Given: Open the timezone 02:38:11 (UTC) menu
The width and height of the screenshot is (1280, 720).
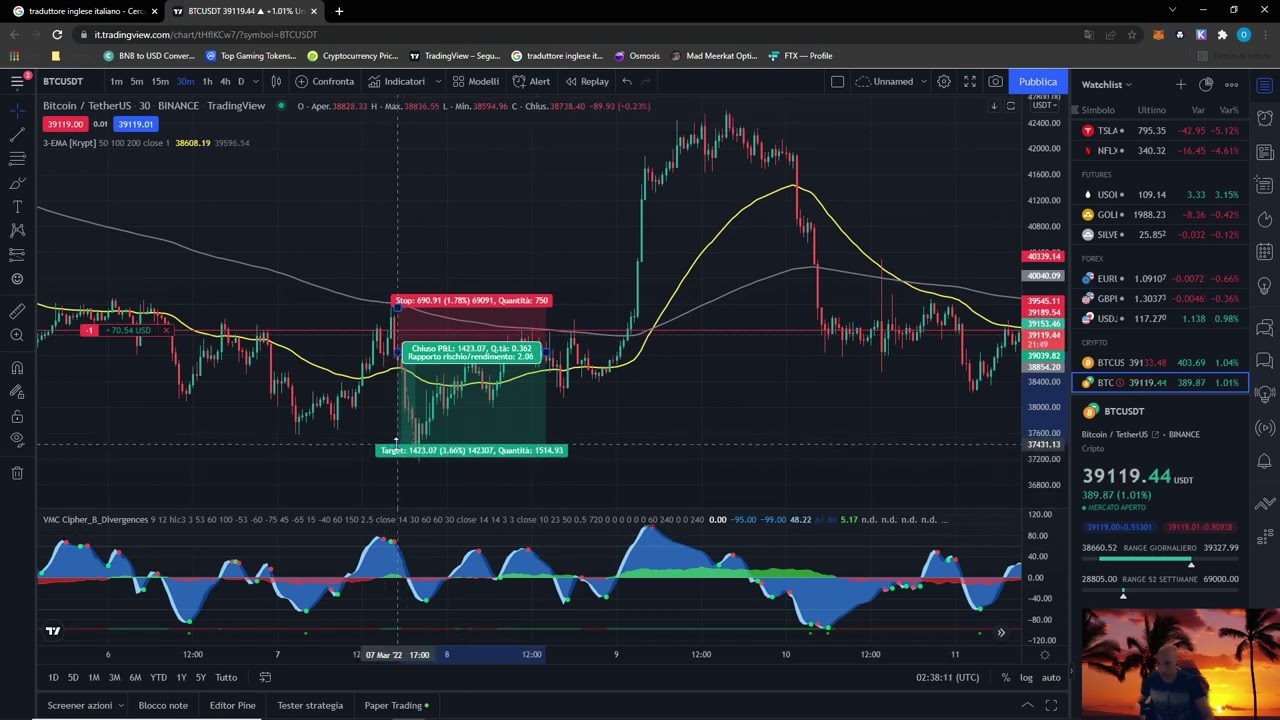Looking at the screenshot, I should 947,677.
